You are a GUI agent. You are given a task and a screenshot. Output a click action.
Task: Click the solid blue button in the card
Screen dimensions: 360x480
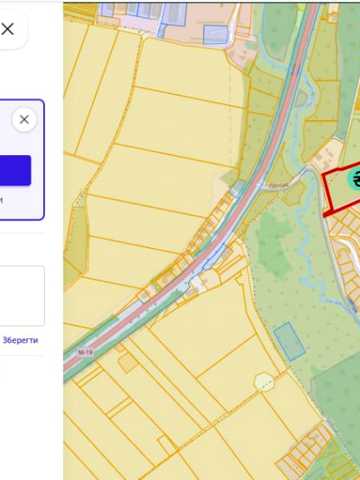(15, 170)
